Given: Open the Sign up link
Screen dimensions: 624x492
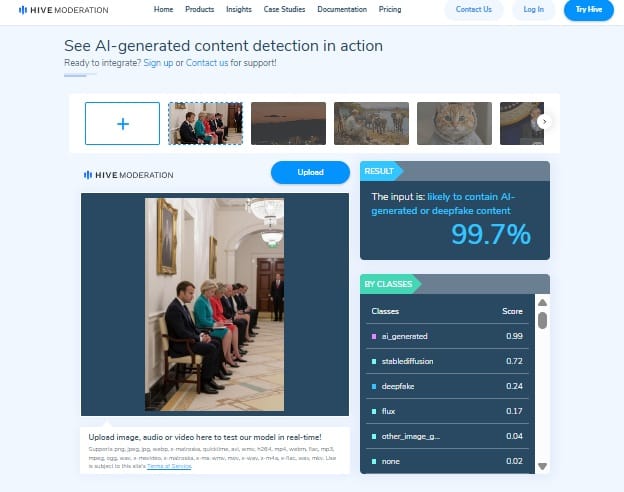Looking at the screenshot, I should point(158,63).
